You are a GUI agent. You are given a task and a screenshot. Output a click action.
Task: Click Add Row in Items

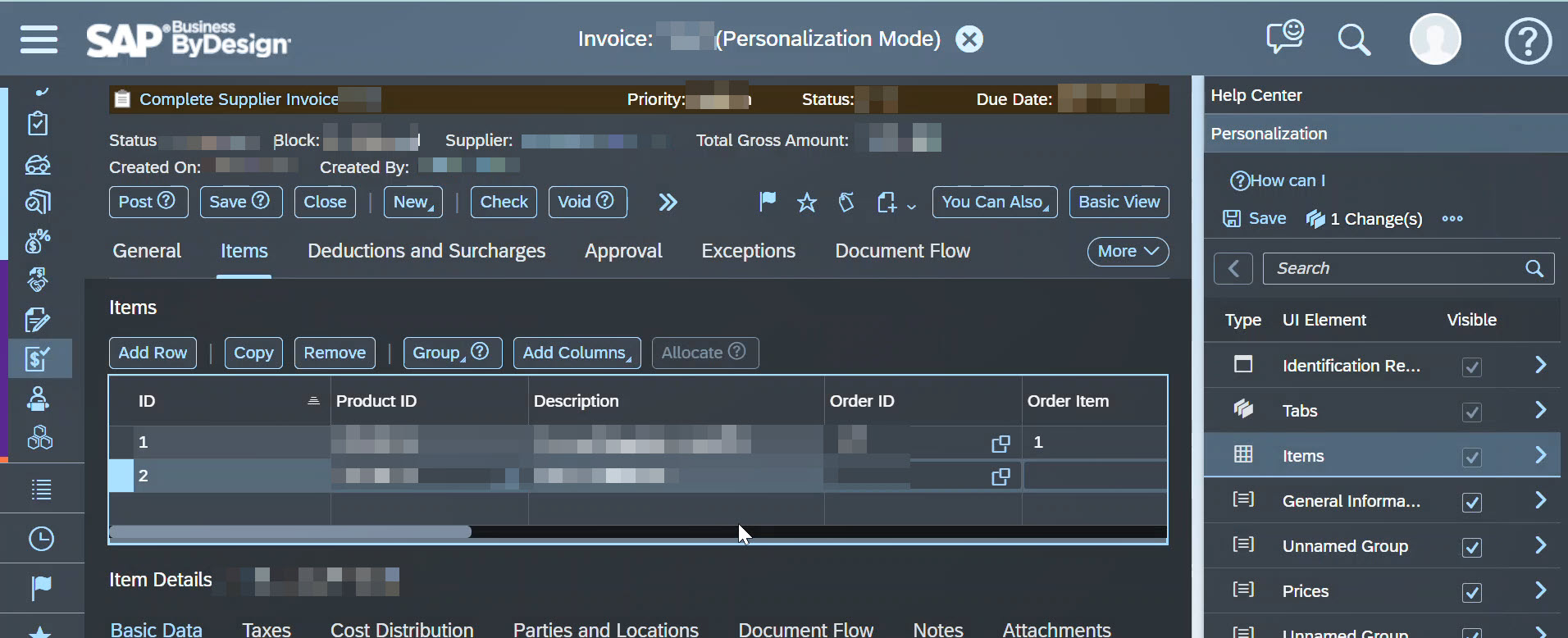click(153, 353)
